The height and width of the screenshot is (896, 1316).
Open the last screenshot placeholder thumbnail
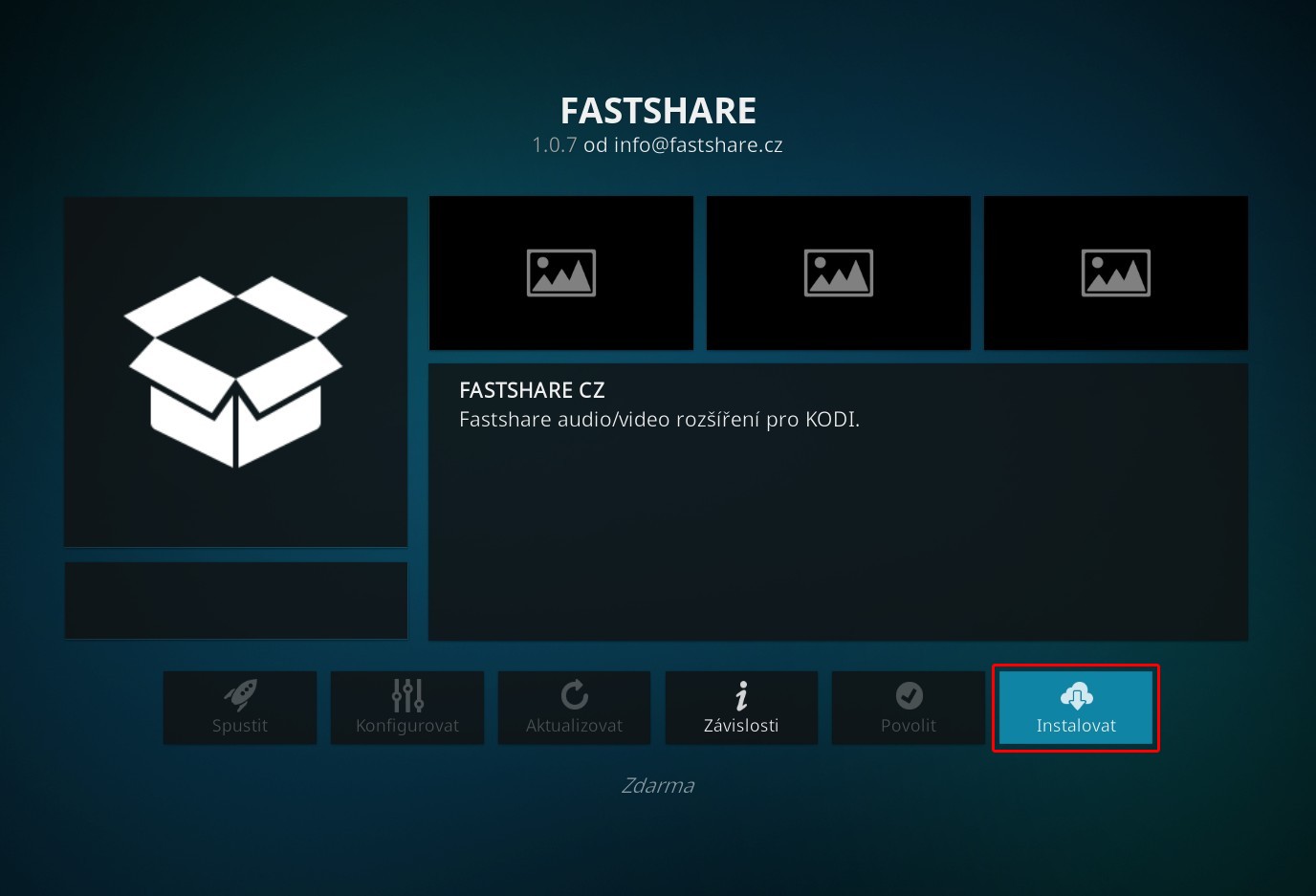click(1116, 273)
